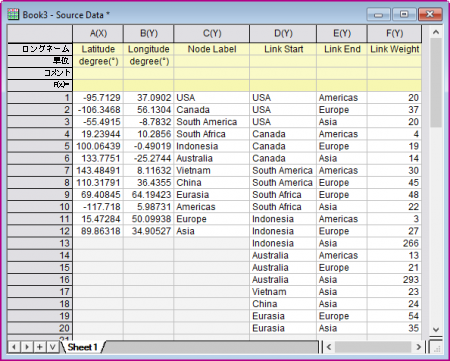The height and width of the screenshot is (361, 450).
Task: Close the Book3 window
Action: pos(430,15)
